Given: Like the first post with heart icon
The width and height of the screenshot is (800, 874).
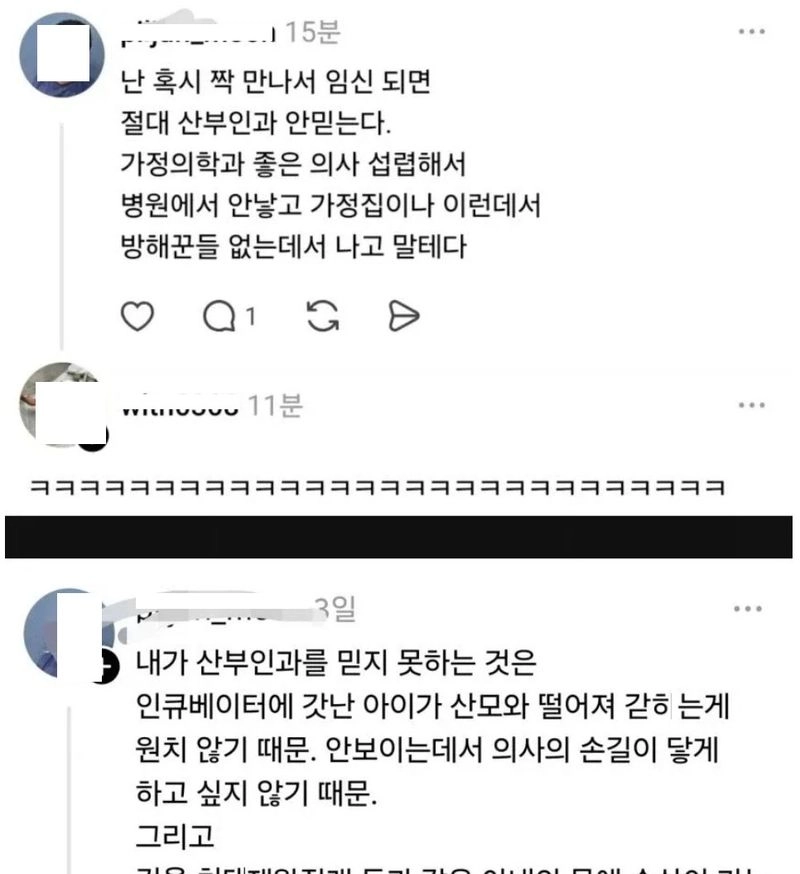Looking at the screenshot, I should pyautogui.click(x=137, y=316).
